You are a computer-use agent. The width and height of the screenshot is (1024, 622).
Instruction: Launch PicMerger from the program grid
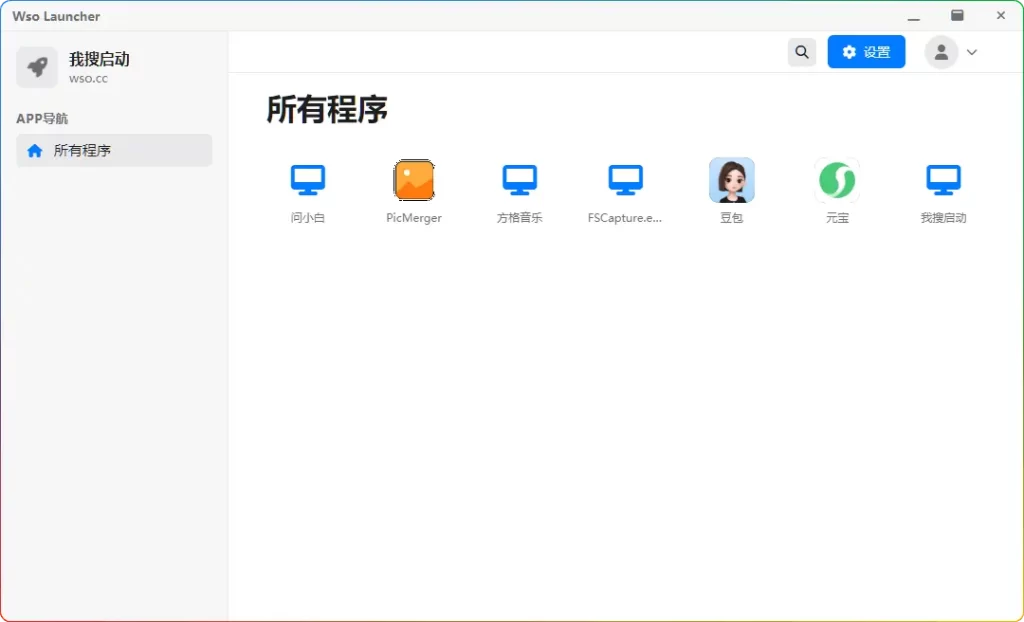pos(414,180)
